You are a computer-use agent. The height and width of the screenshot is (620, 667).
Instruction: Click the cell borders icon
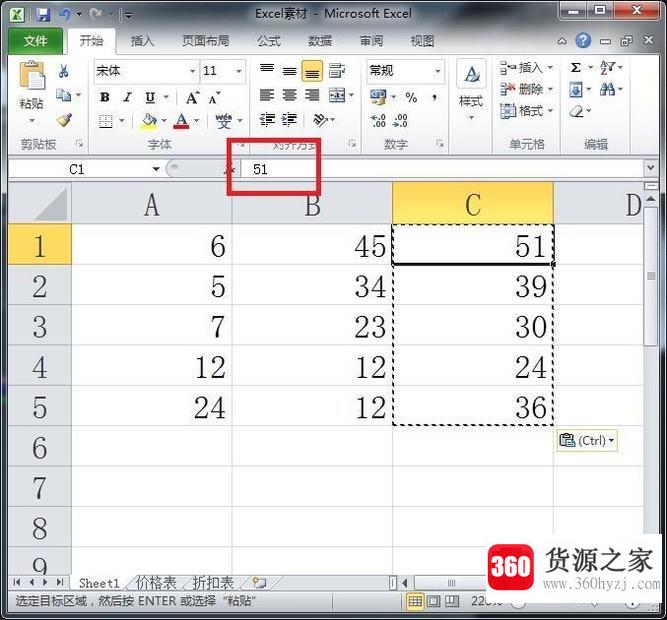[x=105, y=121]
